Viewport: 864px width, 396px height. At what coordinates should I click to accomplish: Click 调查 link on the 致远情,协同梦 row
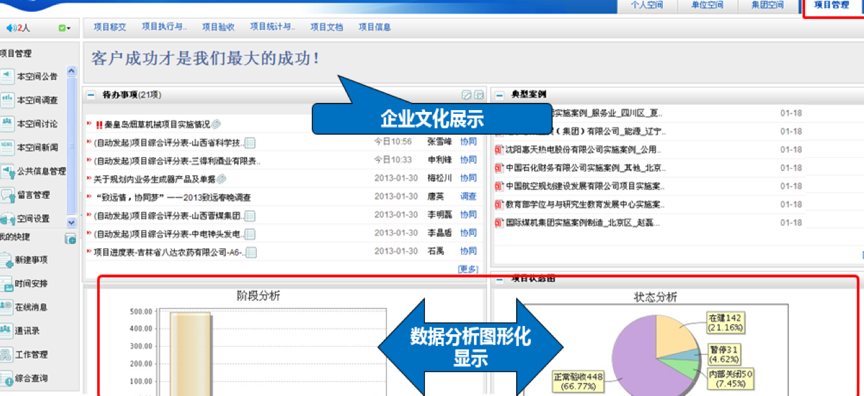468,196
